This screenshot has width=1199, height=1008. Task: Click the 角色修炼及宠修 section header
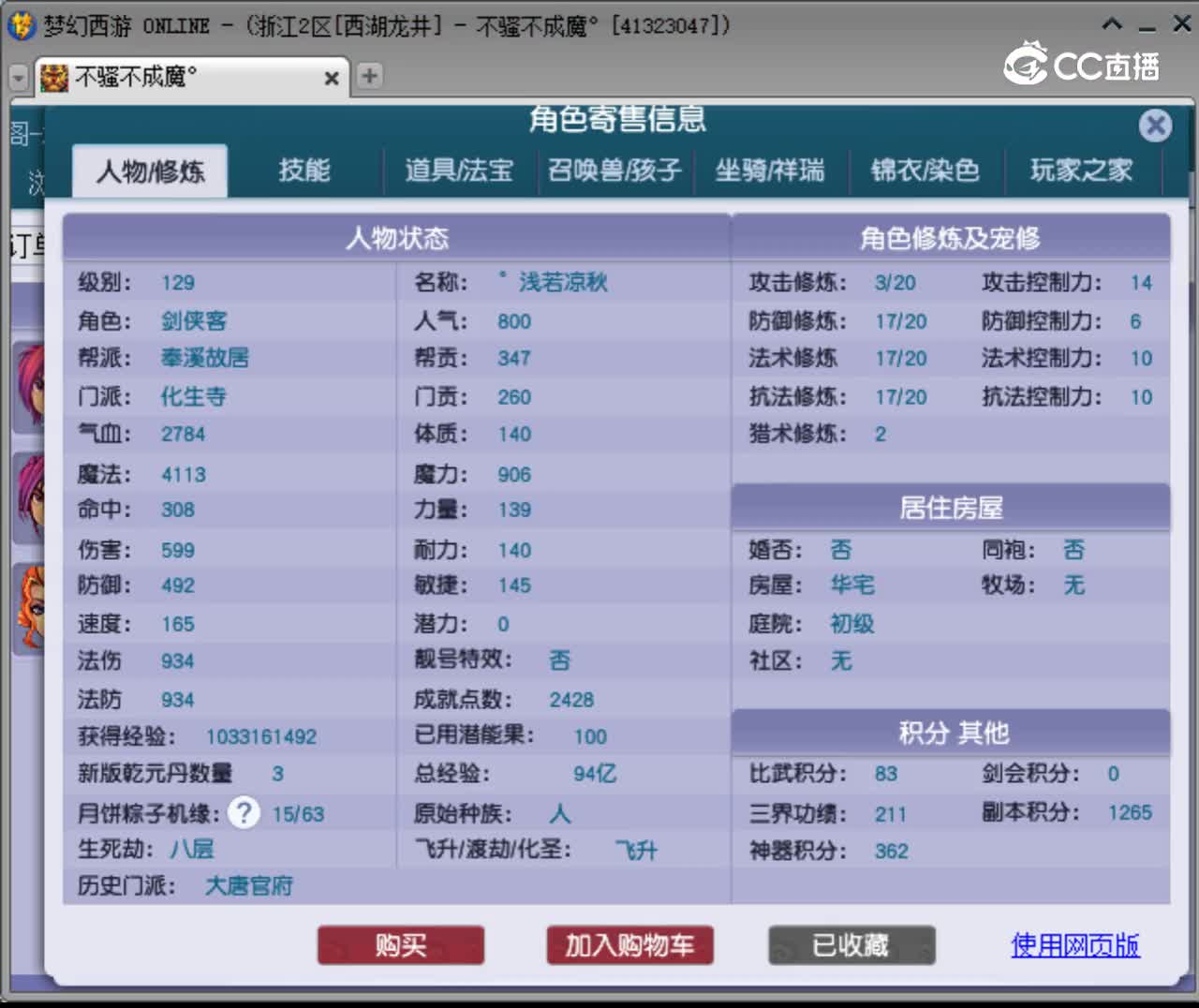point(951,238)
